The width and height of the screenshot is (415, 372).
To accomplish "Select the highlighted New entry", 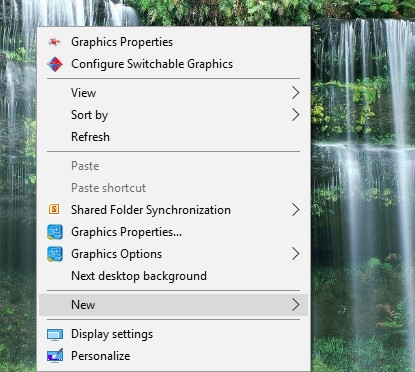I will tap(173, 305).
